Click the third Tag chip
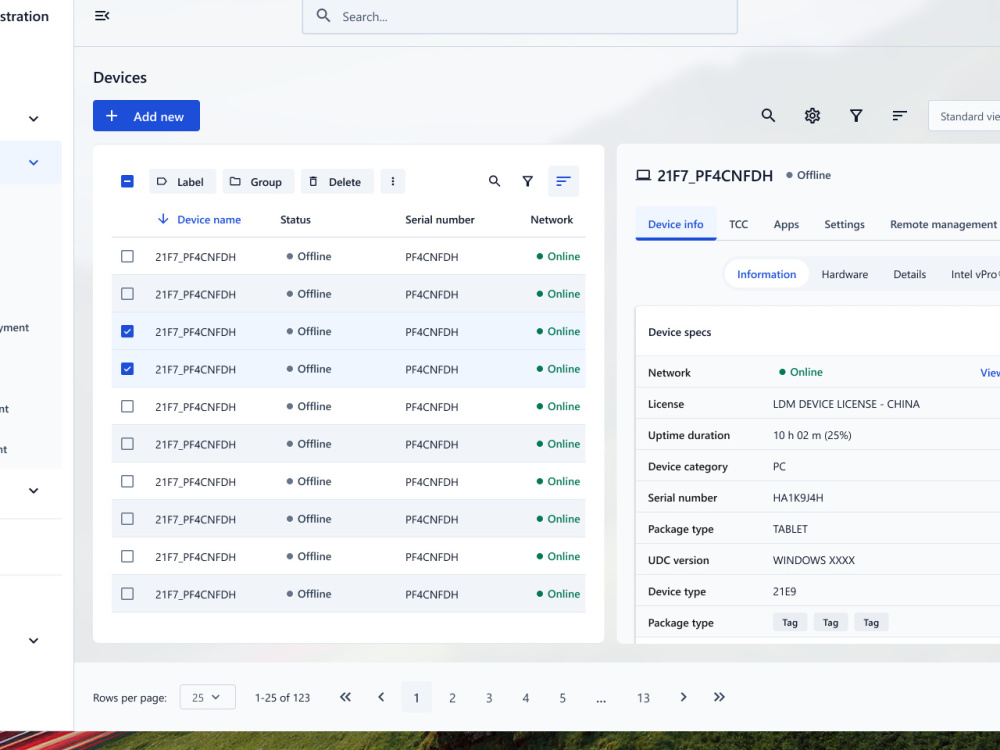This screenshot has width=1000, height=750. click(x=871, y=622)
